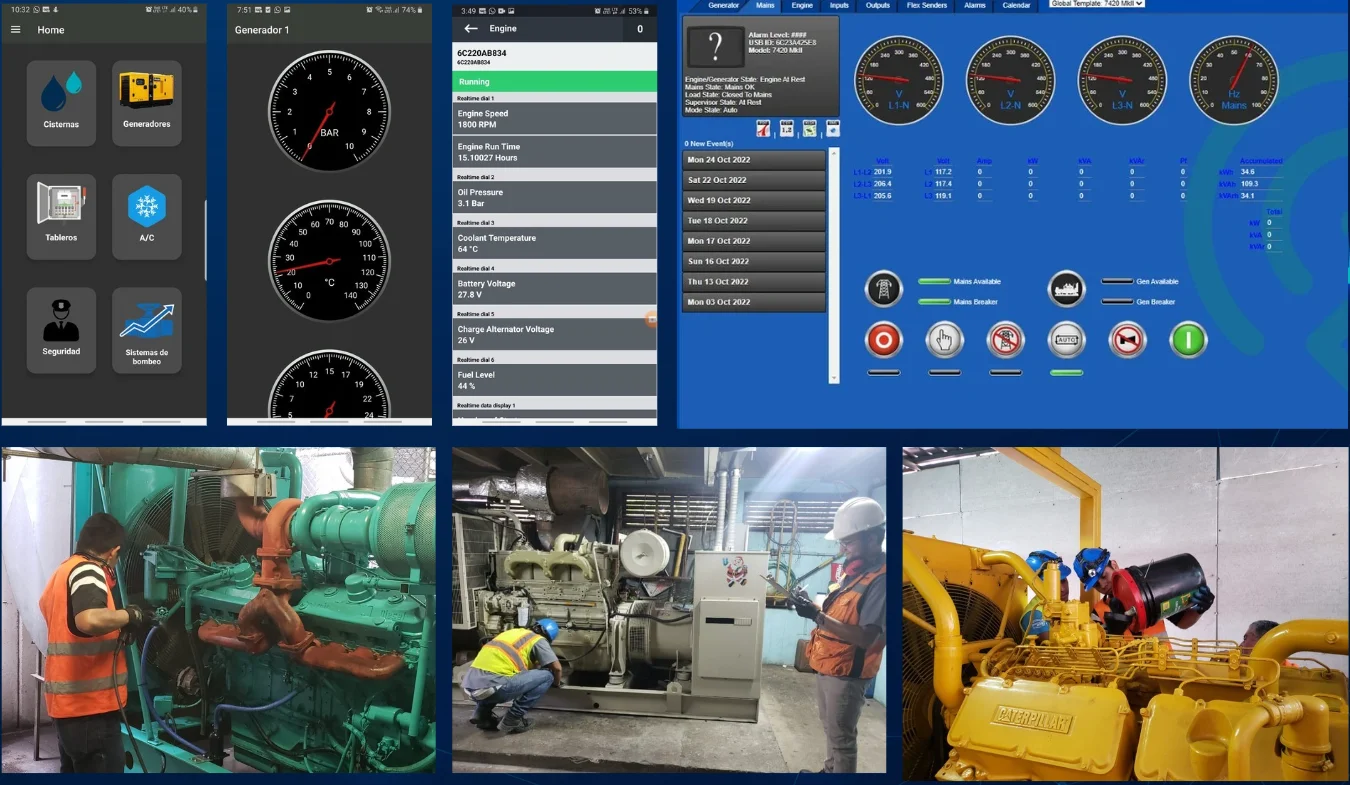Open Sistemas de bombeo tile

[x=146, y=330]
